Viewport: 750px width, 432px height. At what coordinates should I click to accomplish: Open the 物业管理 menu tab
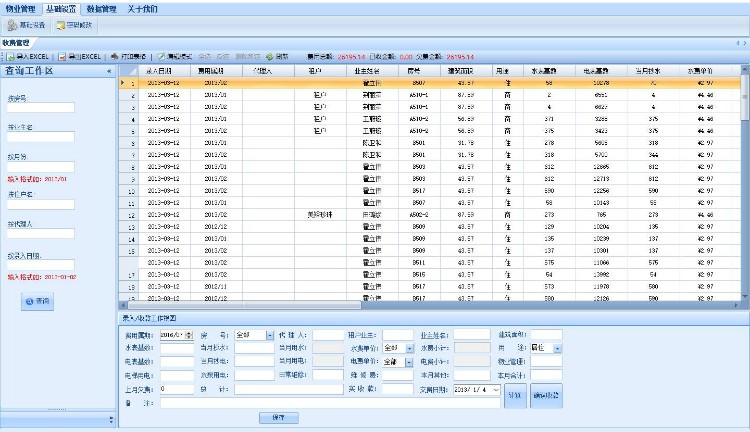pyautogui.click(x=21, y=9)
